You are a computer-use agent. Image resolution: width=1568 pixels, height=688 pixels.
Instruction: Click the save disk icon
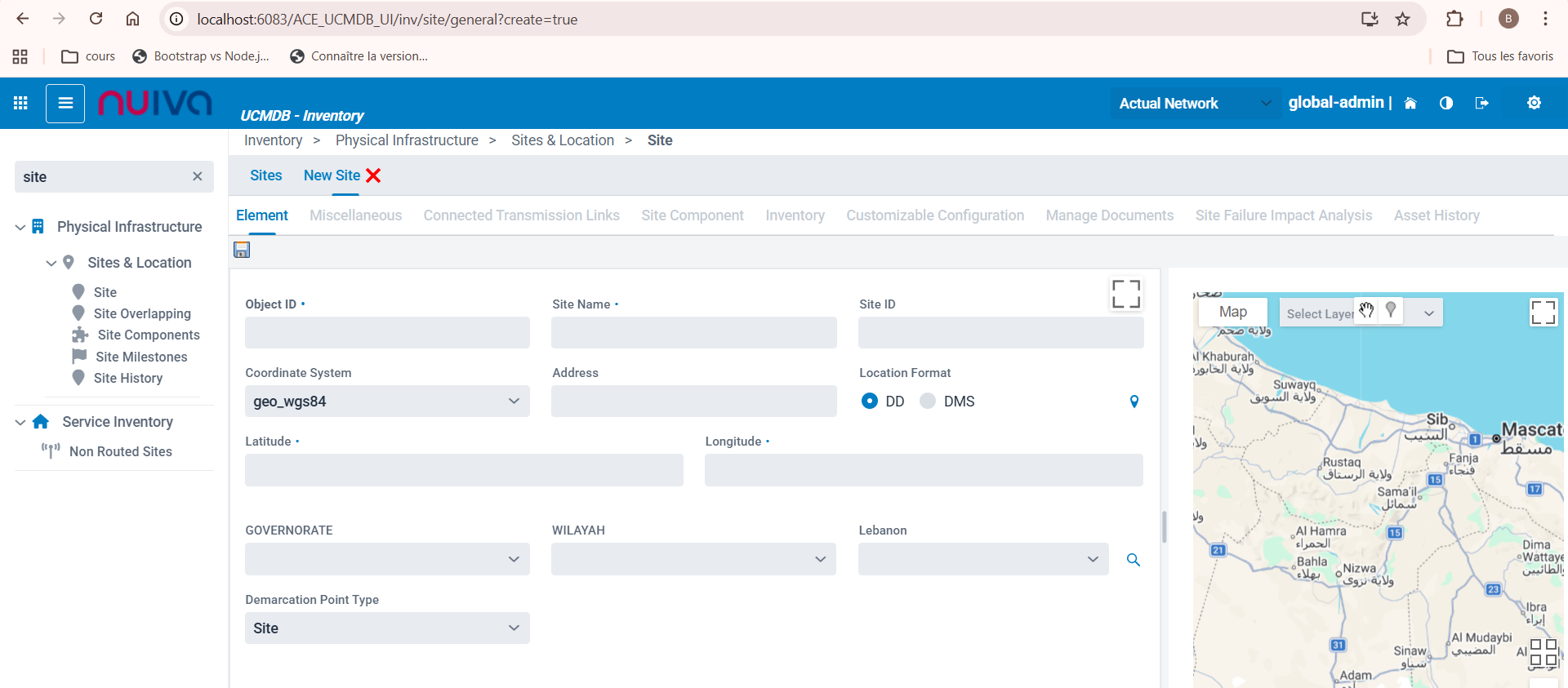click(x=242, y=250)
